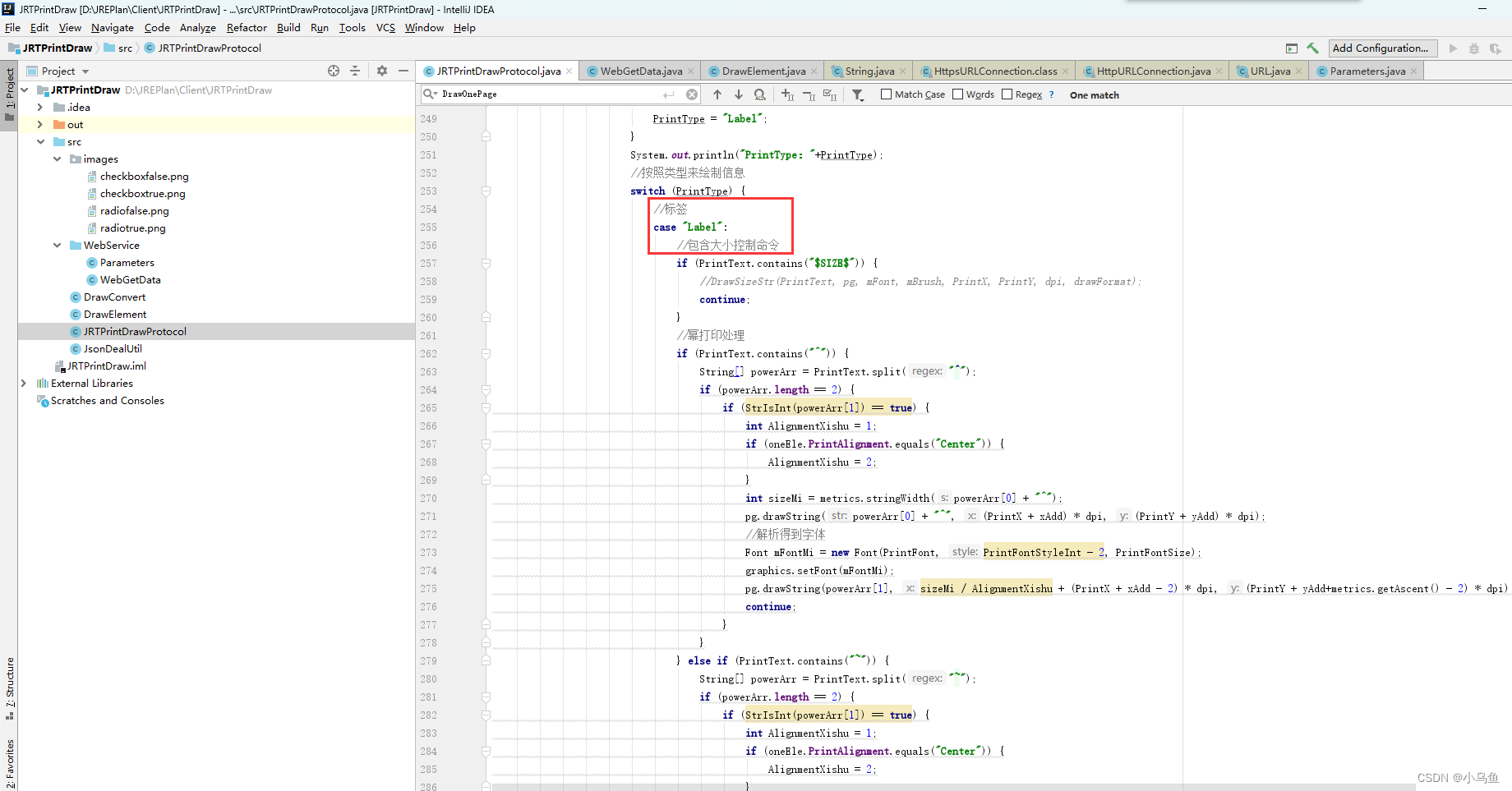Toggle the 2: Favorites tool window button
Screen dimensions: 1512x791
[10, 763]
